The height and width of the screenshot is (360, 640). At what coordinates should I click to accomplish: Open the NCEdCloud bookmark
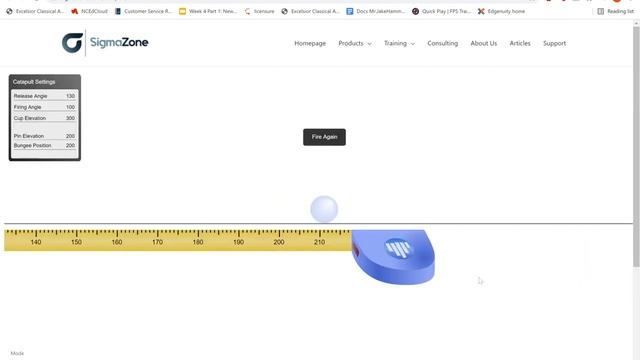[x=89, y=11]
